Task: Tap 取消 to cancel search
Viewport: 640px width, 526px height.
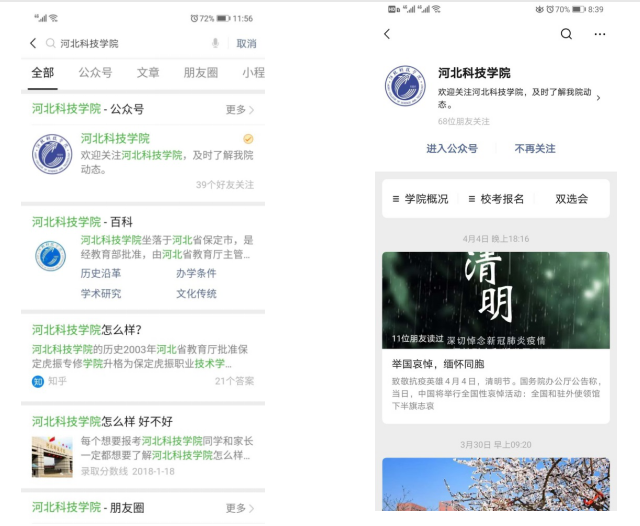Action: (x=247, y=43)
